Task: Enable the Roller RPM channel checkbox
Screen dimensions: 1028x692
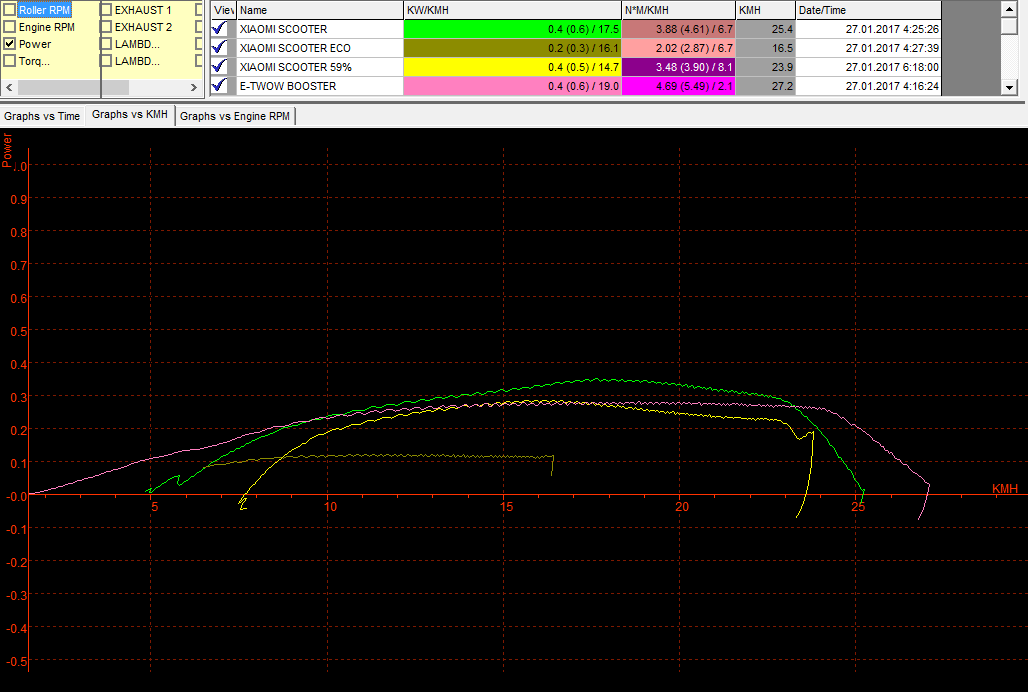Action: 10,10
